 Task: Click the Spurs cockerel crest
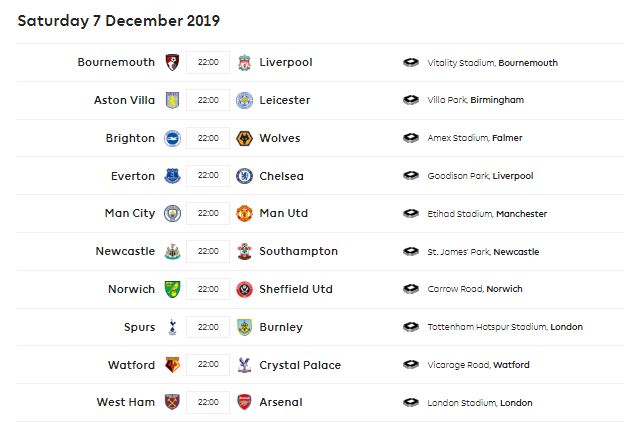(173, 327)
